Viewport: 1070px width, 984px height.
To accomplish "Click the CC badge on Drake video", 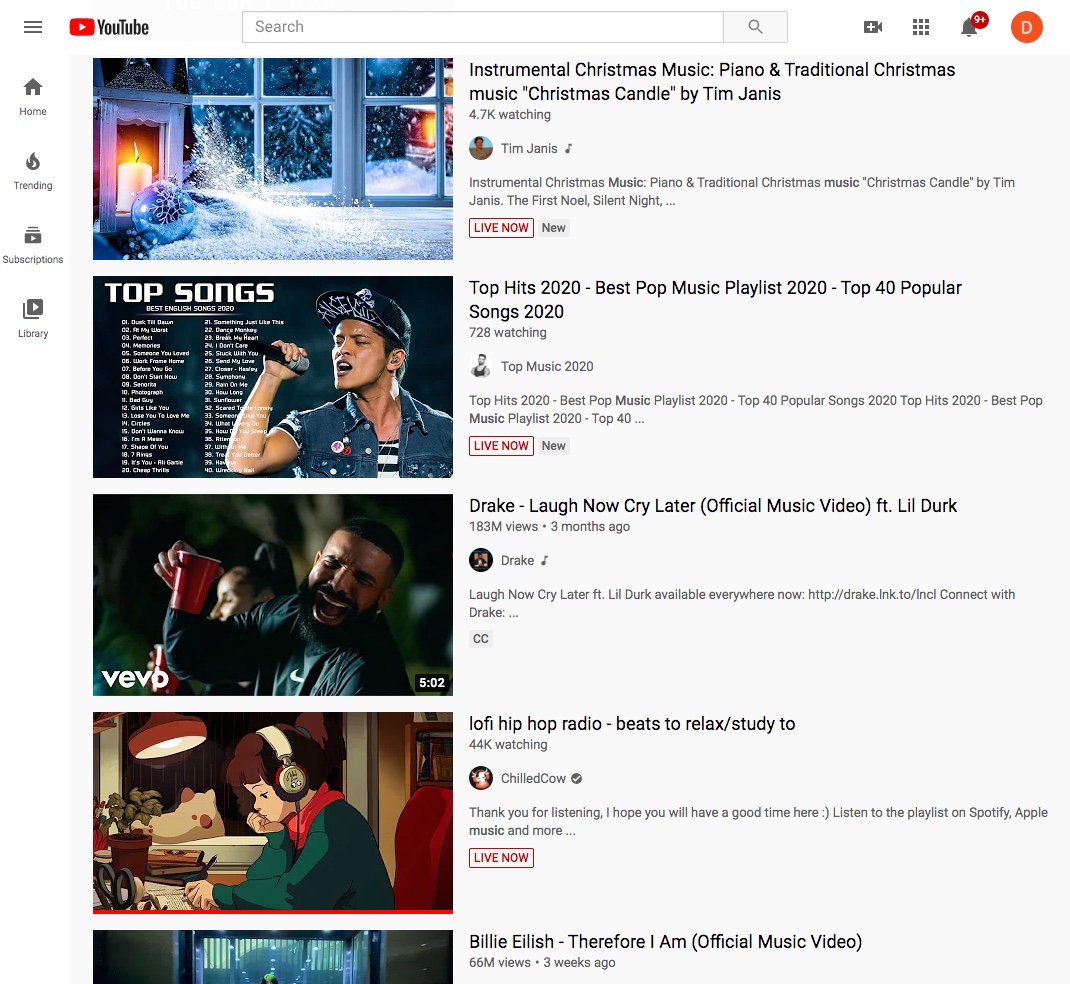I will click(x=481, y=639).
